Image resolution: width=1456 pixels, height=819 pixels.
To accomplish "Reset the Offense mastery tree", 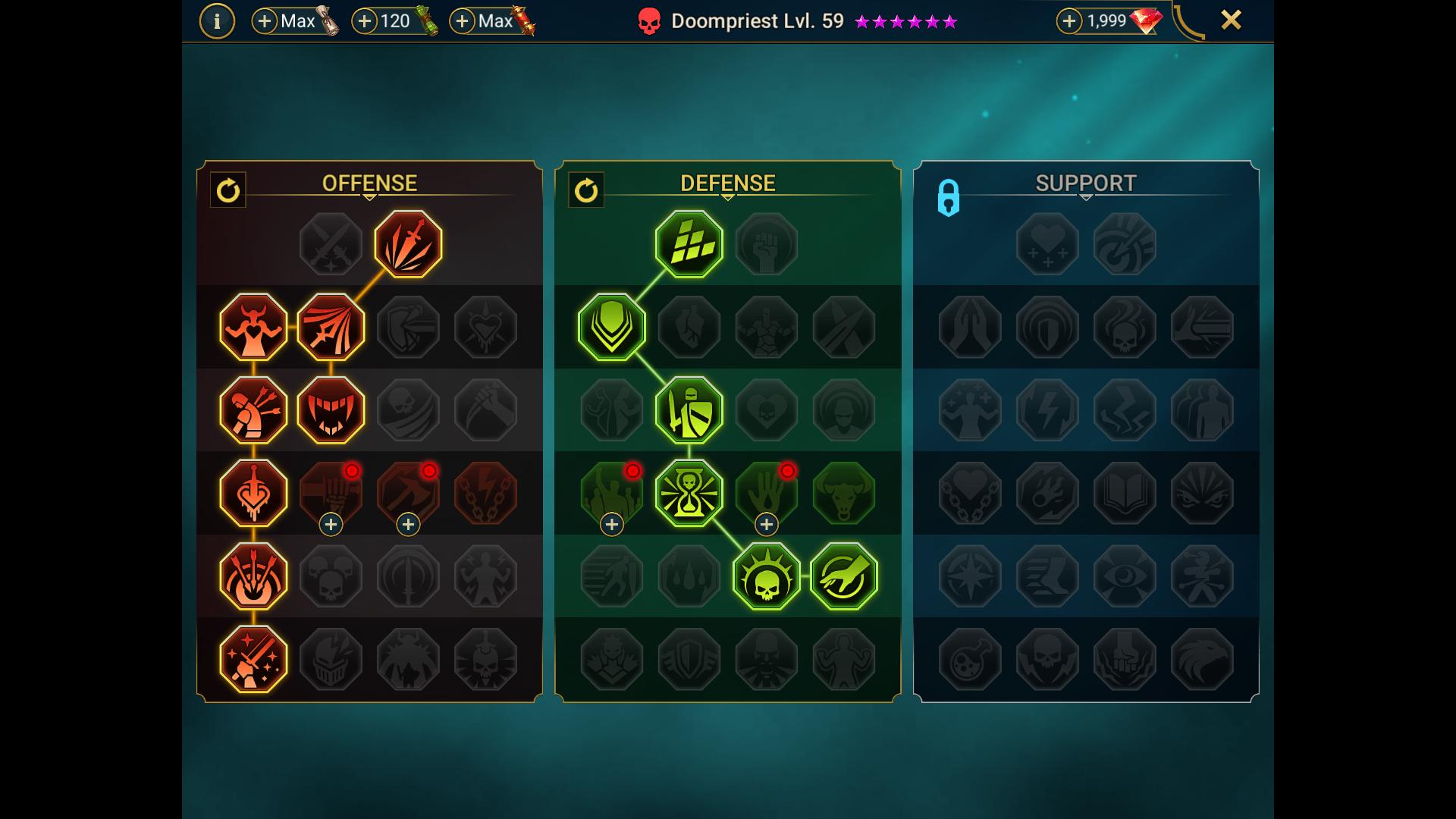I will pyautogui.click(x=228, y=190).
